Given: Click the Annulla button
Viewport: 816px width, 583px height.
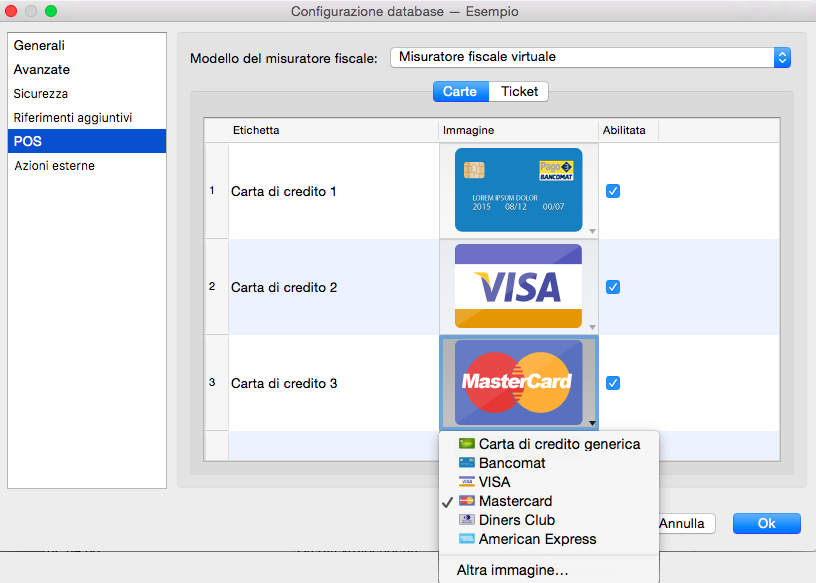Looking at the screenshot, I should tap(683, 523).
